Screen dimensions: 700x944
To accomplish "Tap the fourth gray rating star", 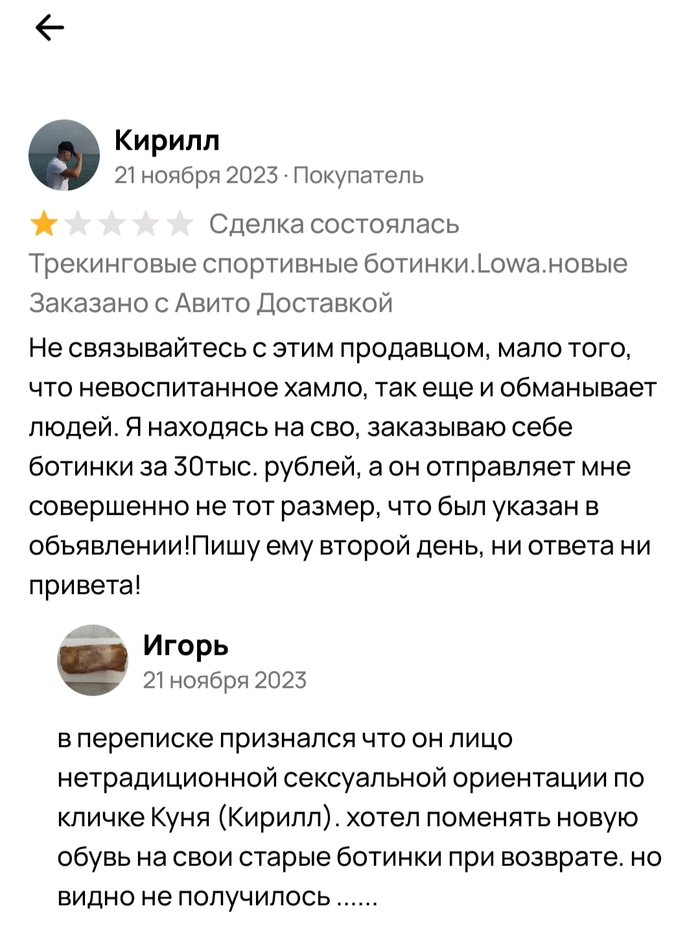I will tap(146, 224).
